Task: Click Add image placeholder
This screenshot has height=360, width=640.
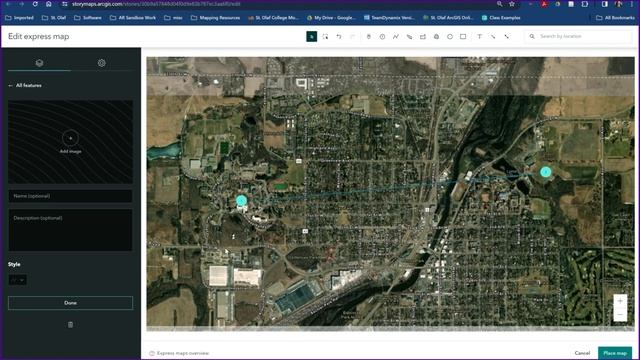Action: coord(70,142)
